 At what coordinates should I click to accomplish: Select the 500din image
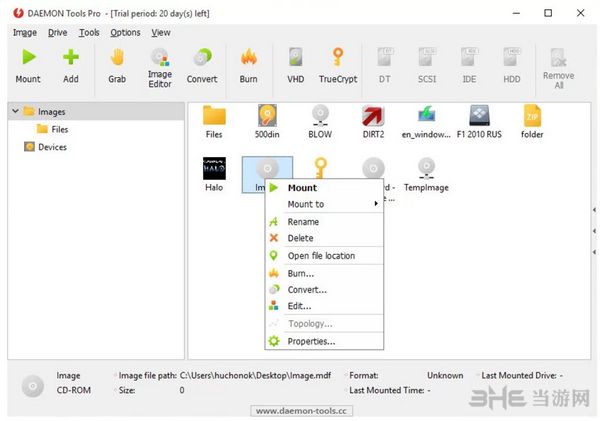tap(267, 122)
